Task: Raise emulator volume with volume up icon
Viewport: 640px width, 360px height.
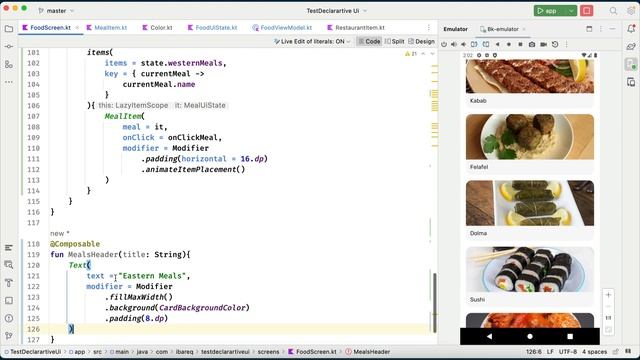Action: coord(454,44)
